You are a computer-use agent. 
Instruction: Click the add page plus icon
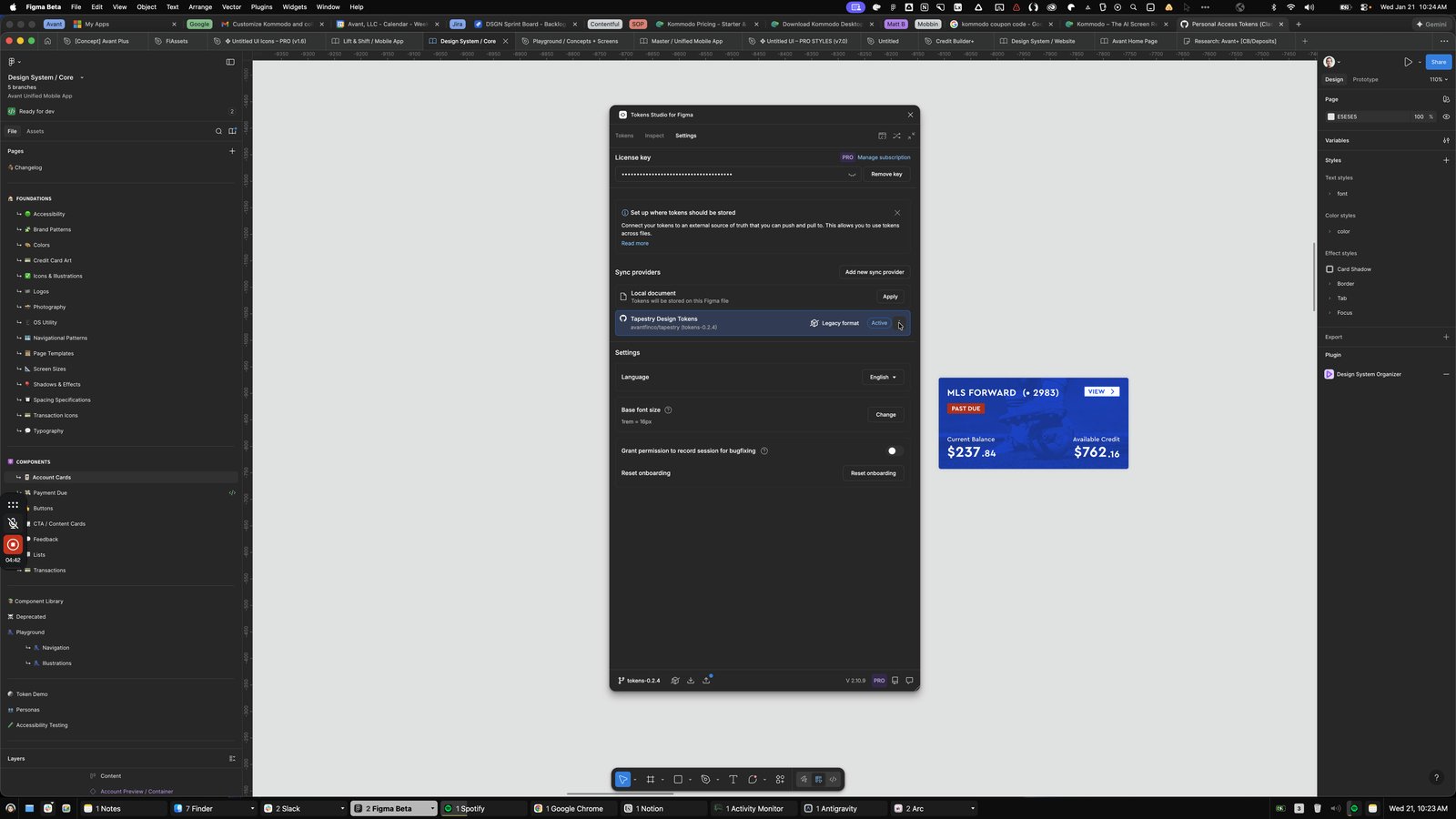click(232, 151)
